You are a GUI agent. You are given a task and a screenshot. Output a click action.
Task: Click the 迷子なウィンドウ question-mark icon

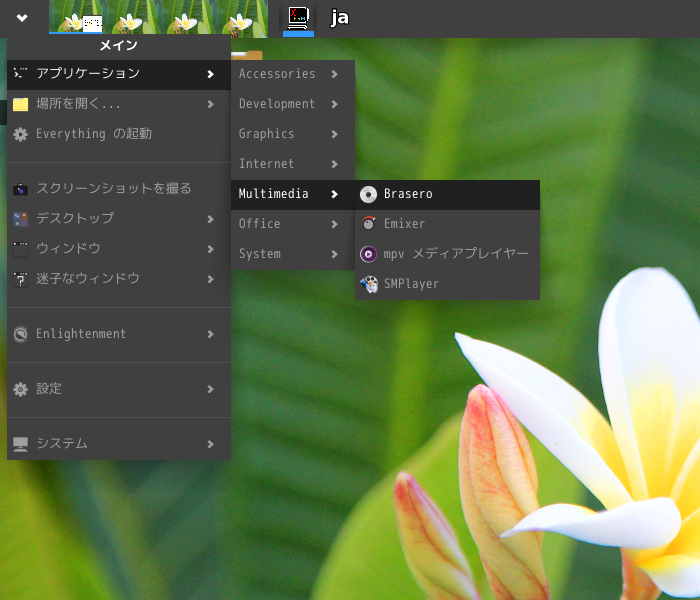[21, 279]
